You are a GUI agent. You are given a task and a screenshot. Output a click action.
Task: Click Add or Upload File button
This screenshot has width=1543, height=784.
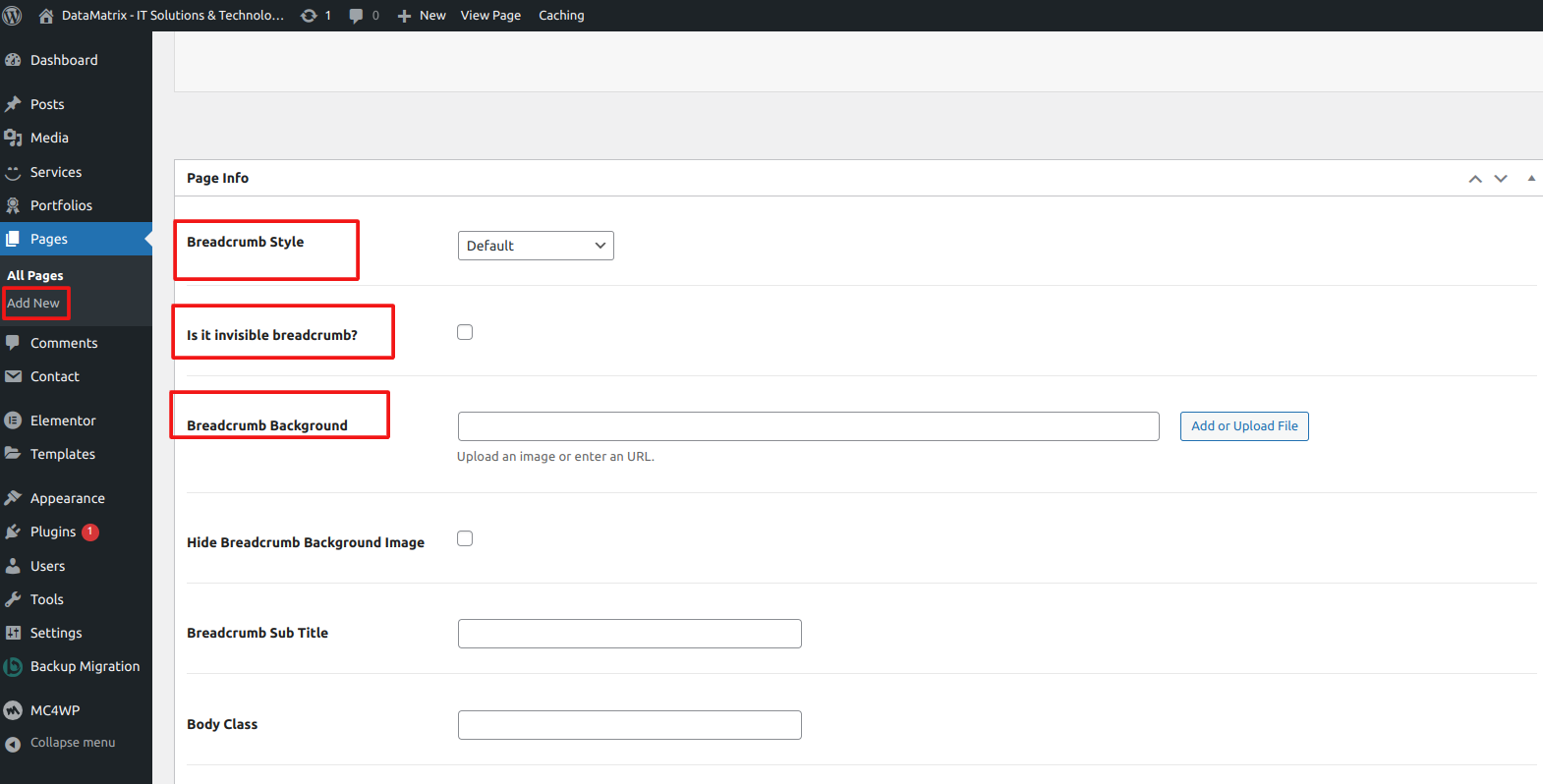pos(1244,426)
